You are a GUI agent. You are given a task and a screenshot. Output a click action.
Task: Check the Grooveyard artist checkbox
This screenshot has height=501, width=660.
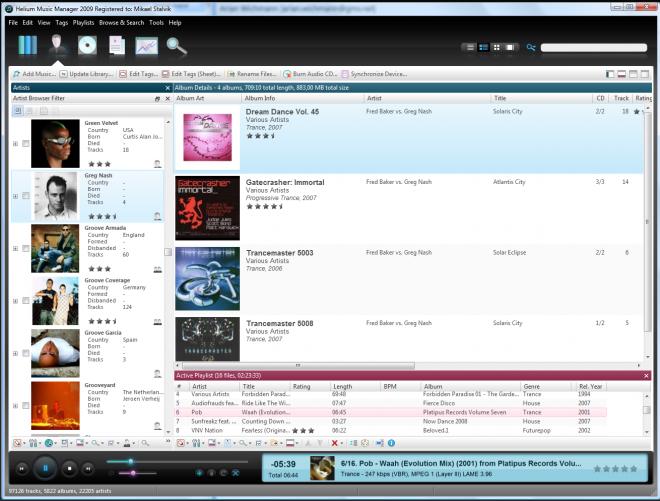click(26, 405)
